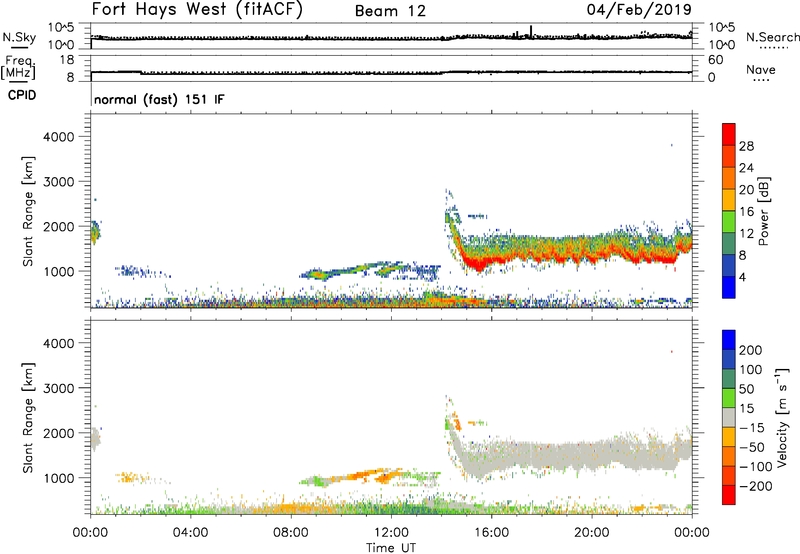Click the '20:00' time tick label
The height and width of the screenshot is (554, 800).
point(592,533)
